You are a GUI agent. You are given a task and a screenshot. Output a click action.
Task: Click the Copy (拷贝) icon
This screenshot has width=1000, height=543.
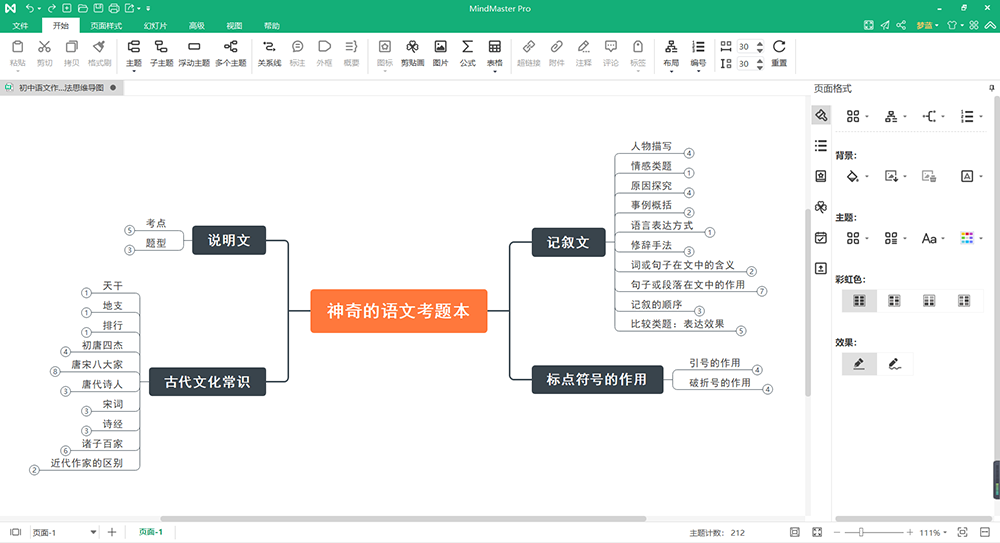pyautogui.click(x=71, y=47)
